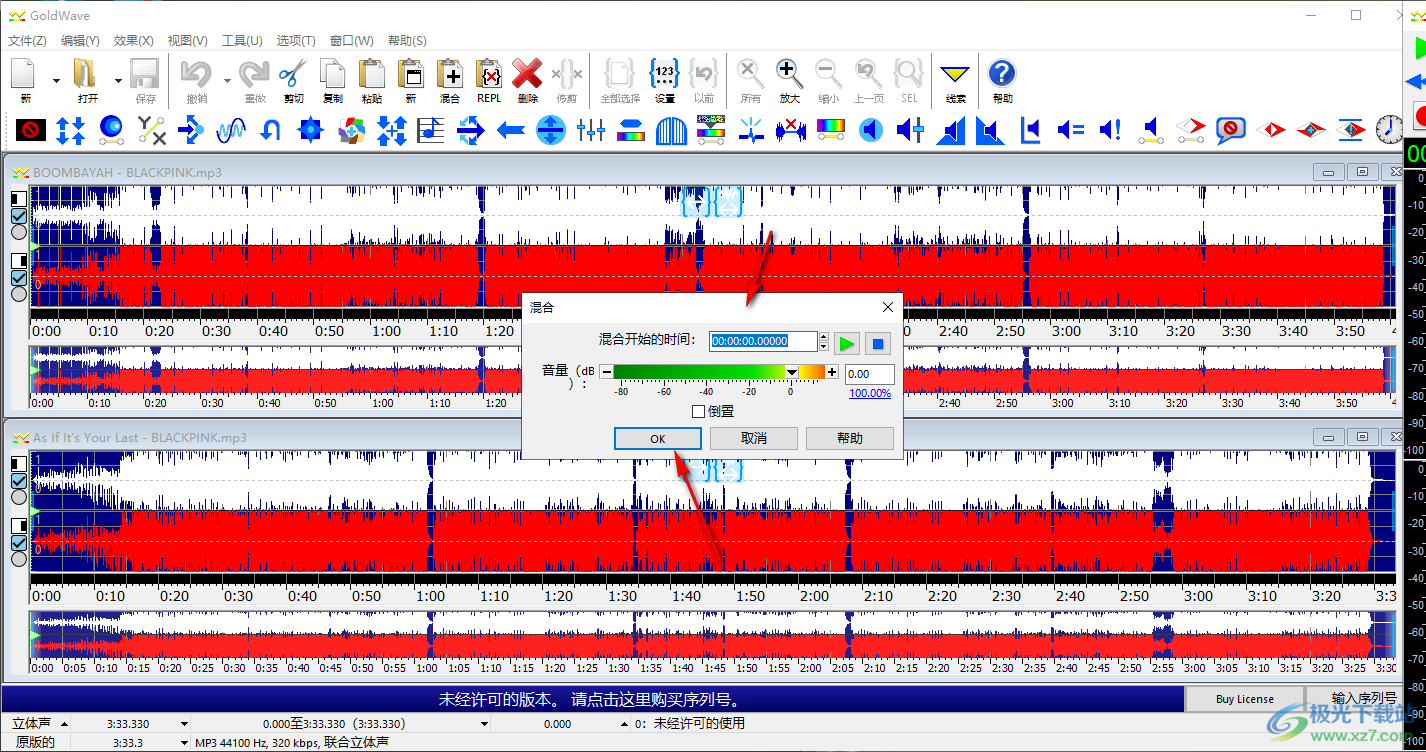The height and width of the screenshot is (752, 1426).
Task: Open the 工具(U) menu
Action: point(242,41)
